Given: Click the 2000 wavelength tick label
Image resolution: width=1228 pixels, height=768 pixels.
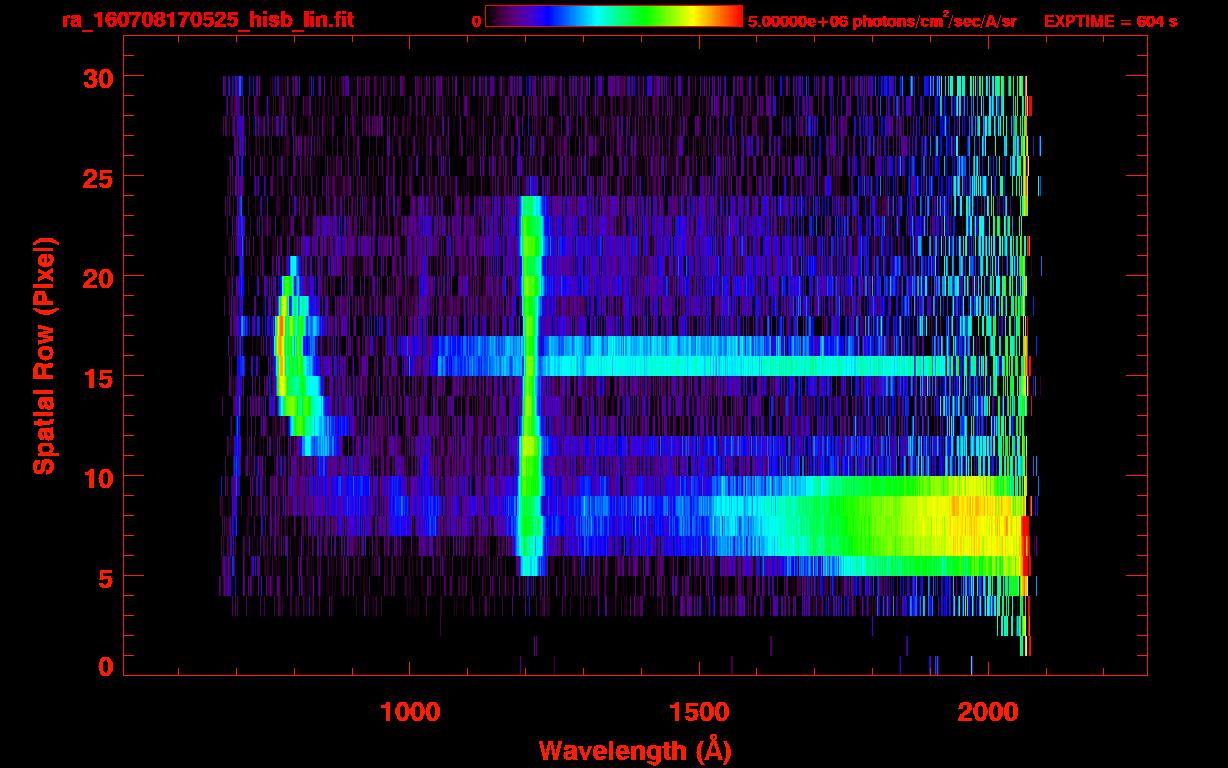Looking at the screenshot, I should [x=988, y=712].
